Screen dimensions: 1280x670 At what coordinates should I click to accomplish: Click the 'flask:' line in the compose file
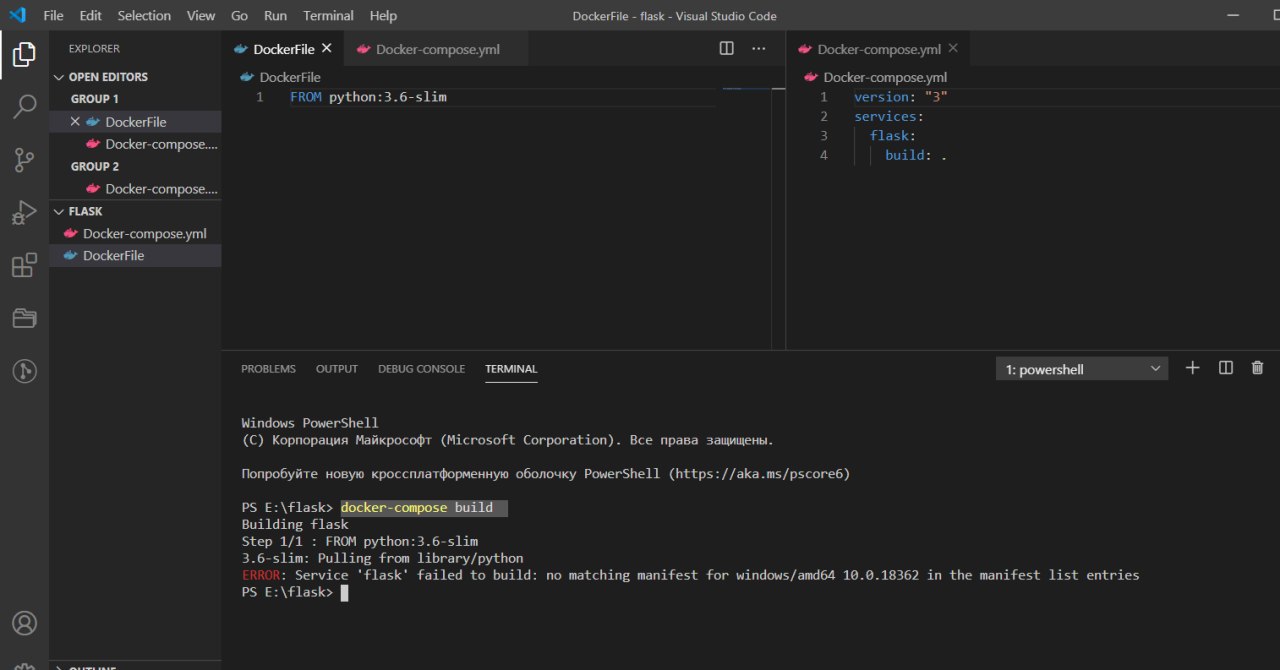click(893, 135)
